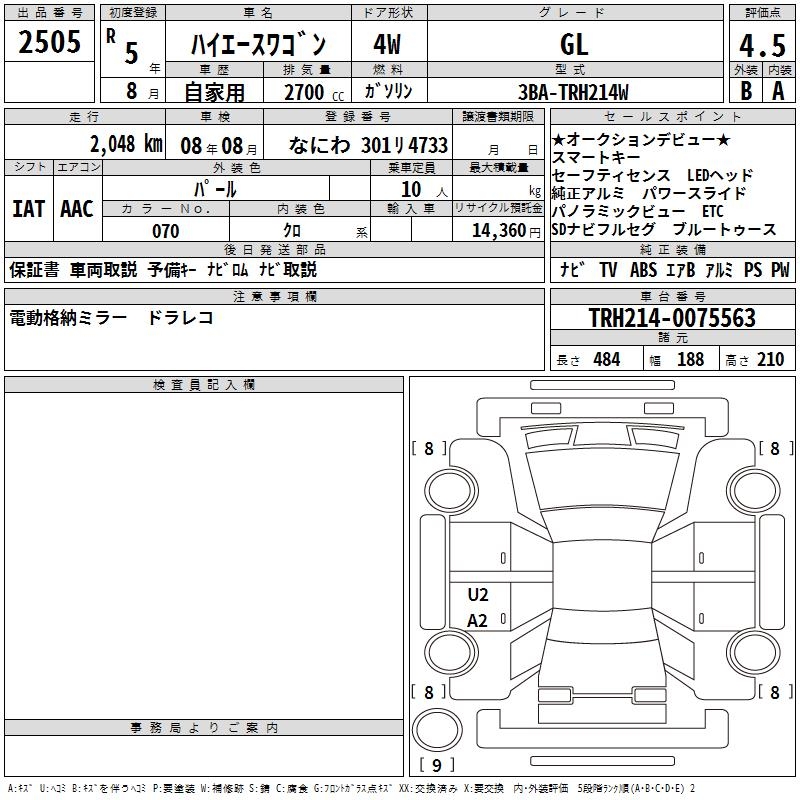
Task: Select the exterior grade B
Action: tap(746, 91)
